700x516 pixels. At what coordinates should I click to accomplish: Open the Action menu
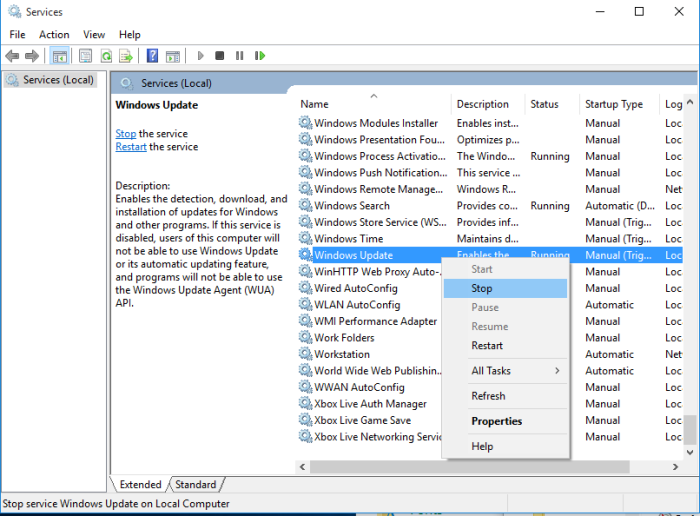[54, 34]
